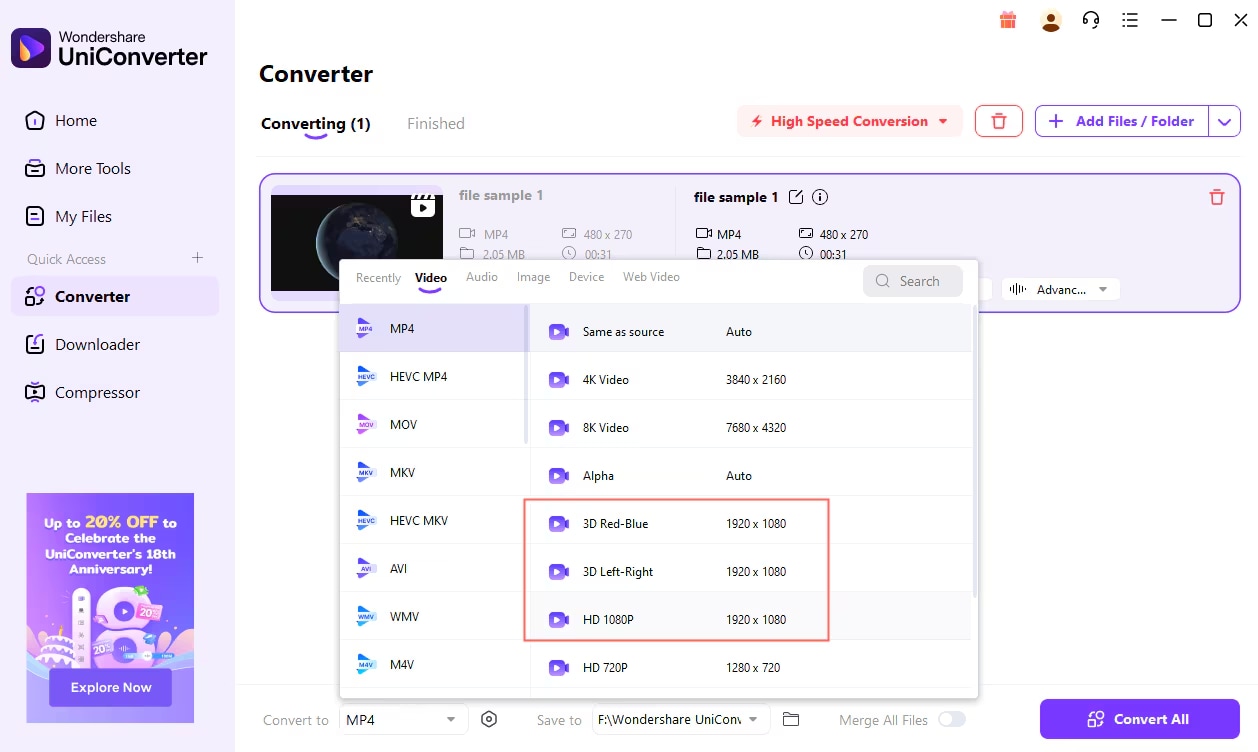Open the output folder icon

point(791,719)
